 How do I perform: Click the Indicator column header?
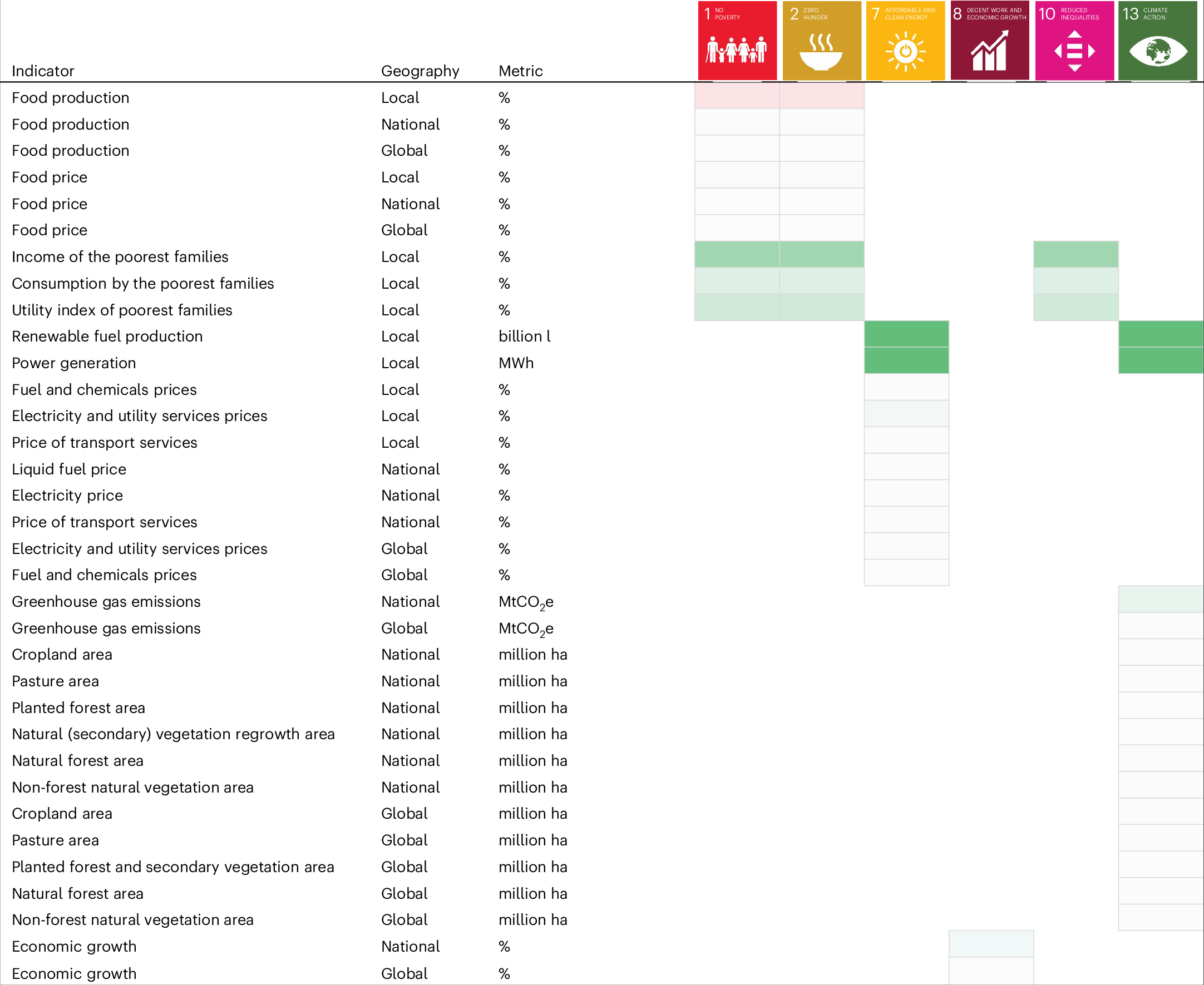[x=43, y=71]
